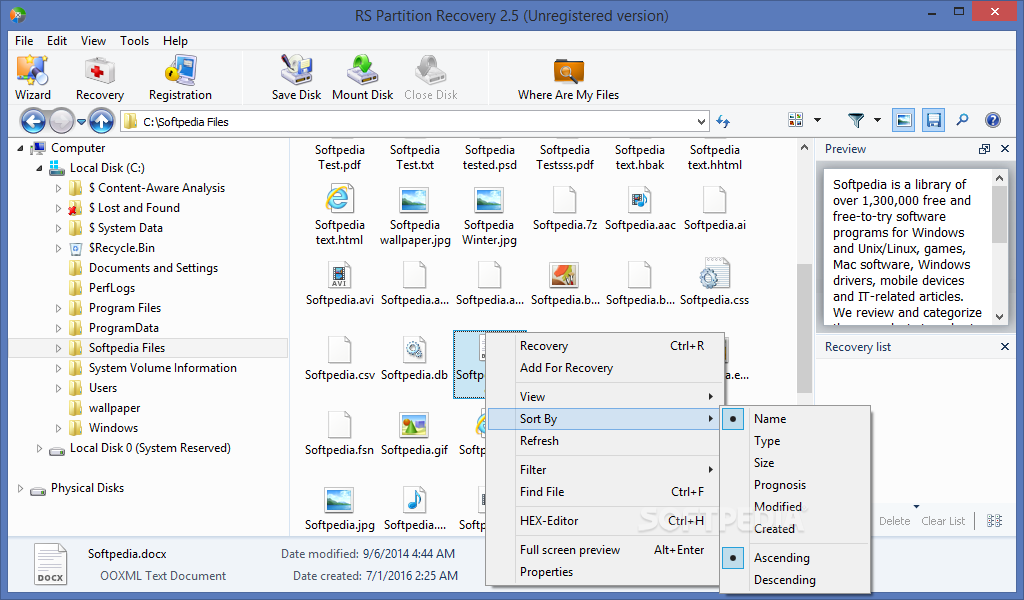Select the Softpedia Winter.jpg thumbnail
Viewport: 1024px width, 600px height.
click(x=489, y=200)
